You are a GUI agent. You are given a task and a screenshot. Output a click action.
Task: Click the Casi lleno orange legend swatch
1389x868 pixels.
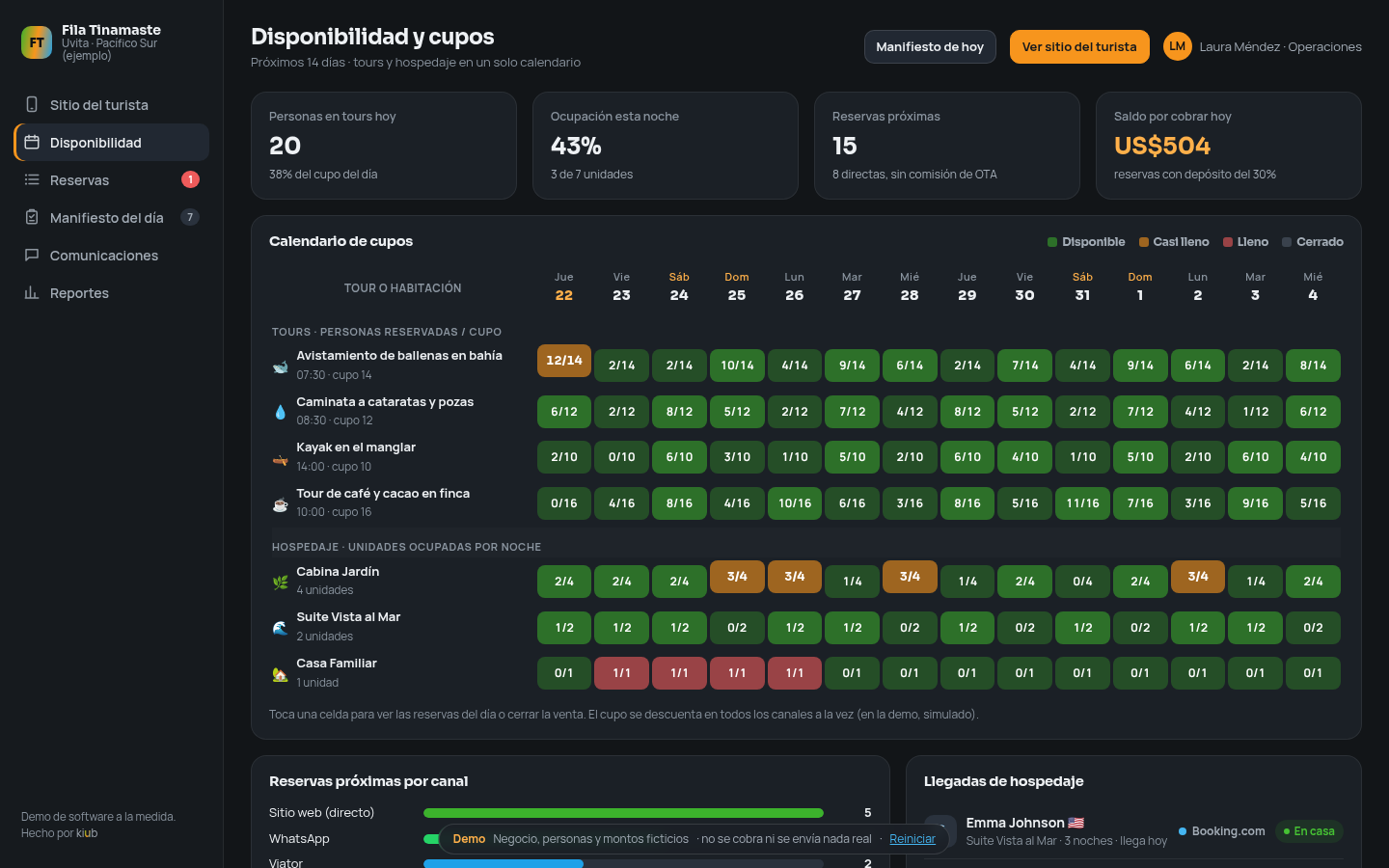click(x=1144, y=242)
